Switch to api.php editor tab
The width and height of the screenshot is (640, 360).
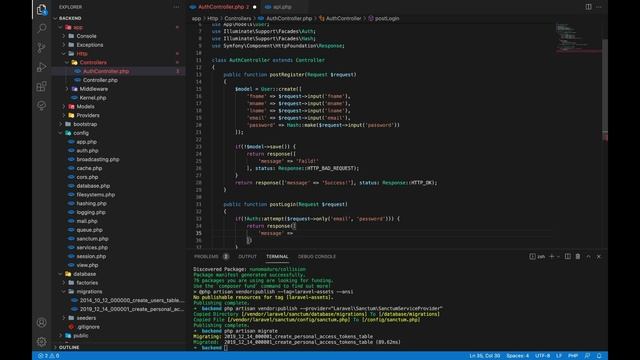pyautogui.click(x=282, y=7)
